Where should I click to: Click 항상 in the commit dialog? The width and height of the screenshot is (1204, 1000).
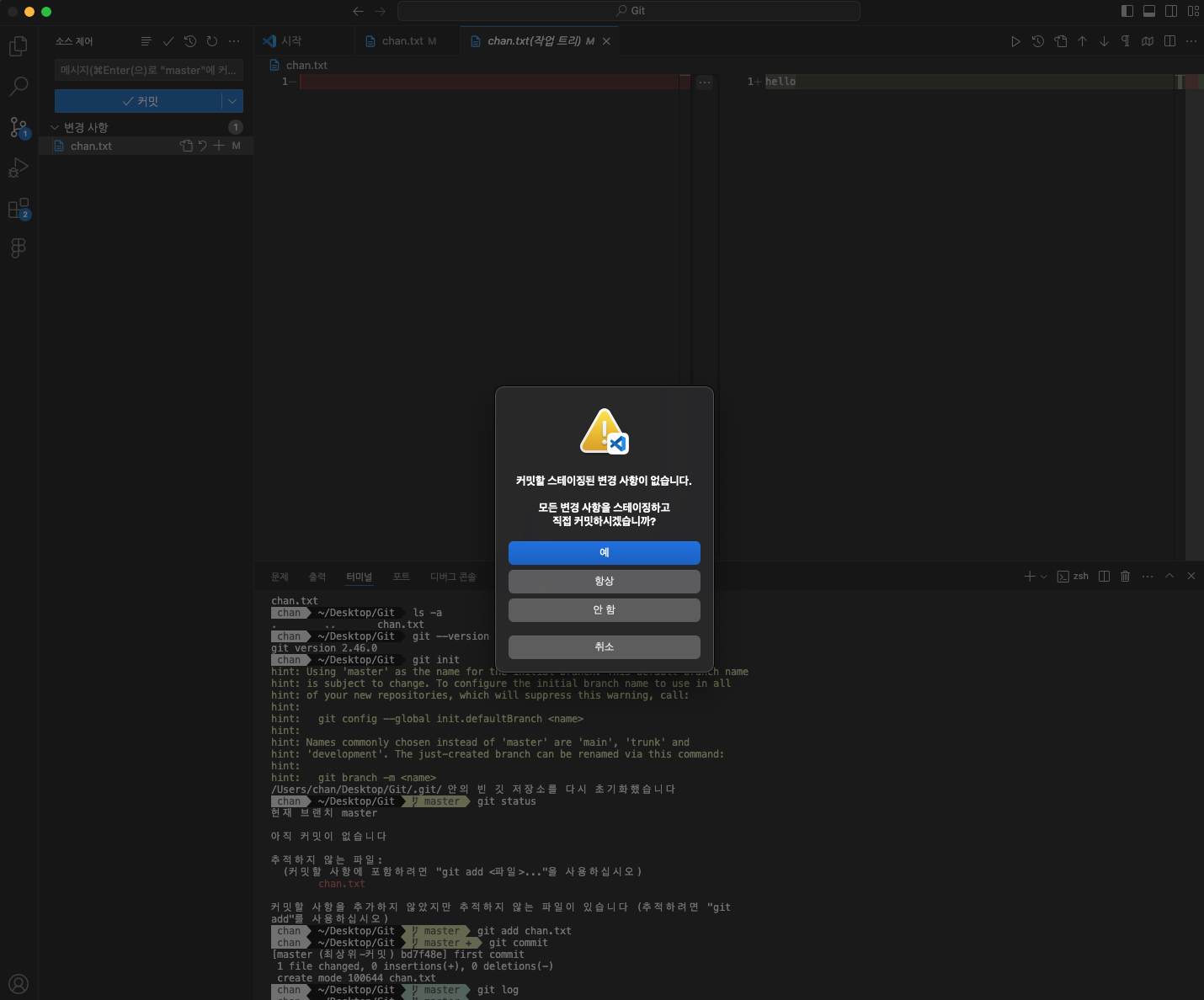point(605,582)
